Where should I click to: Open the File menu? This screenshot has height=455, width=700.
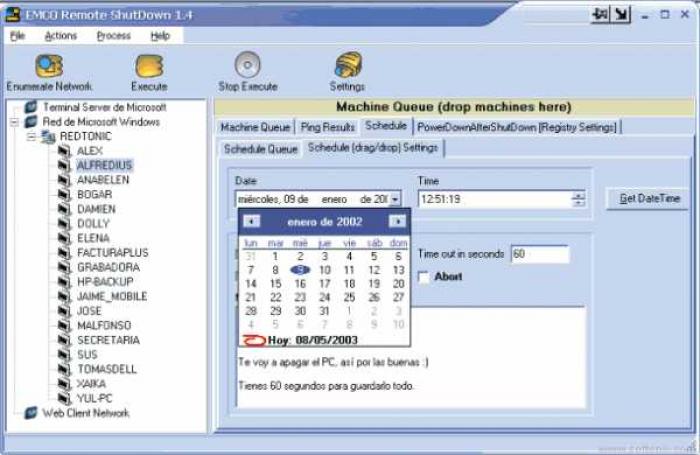pos(17,36)
